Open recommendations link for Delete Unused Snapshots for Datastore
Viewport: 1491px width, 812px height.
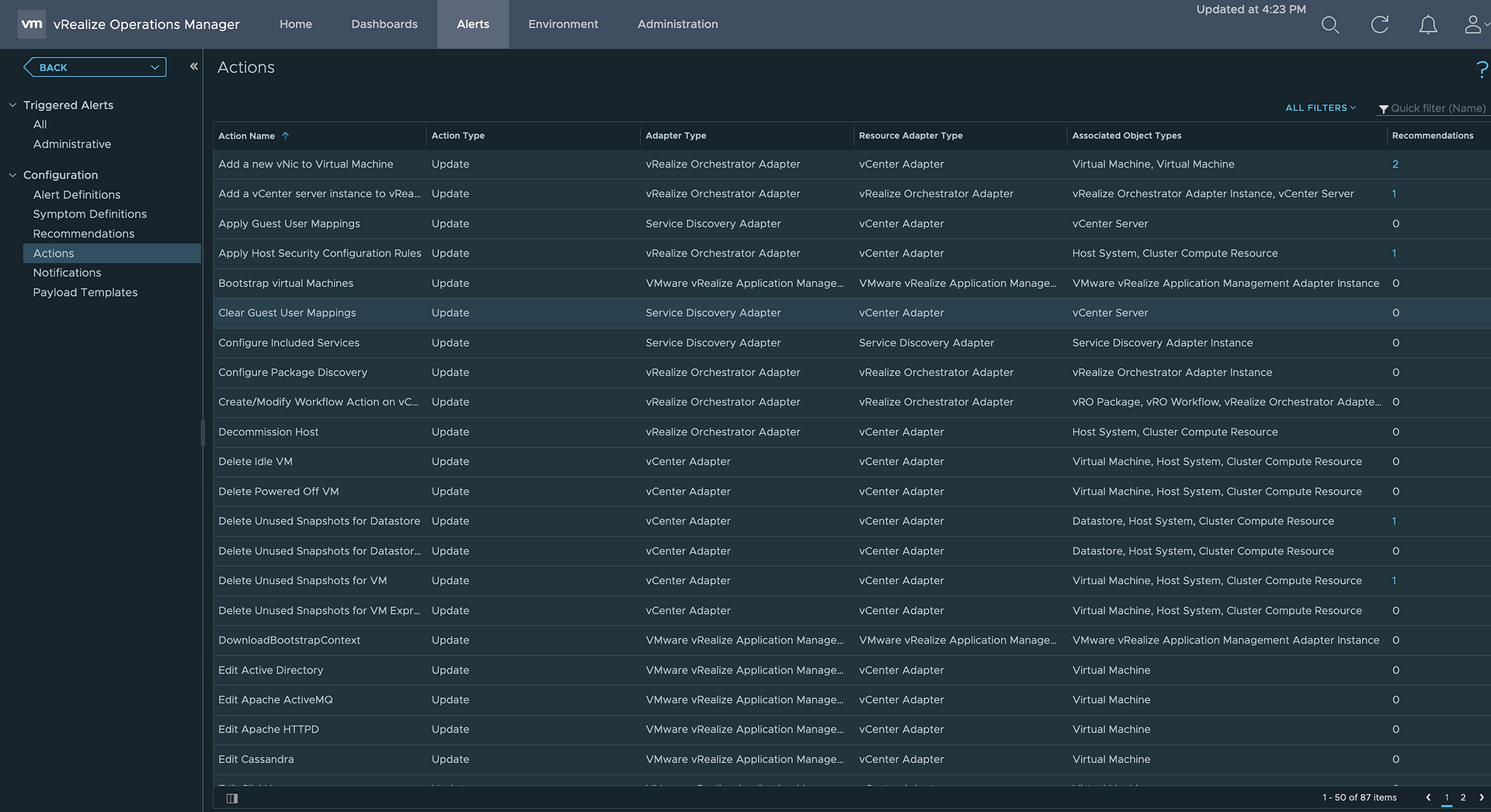[1395, 522]
